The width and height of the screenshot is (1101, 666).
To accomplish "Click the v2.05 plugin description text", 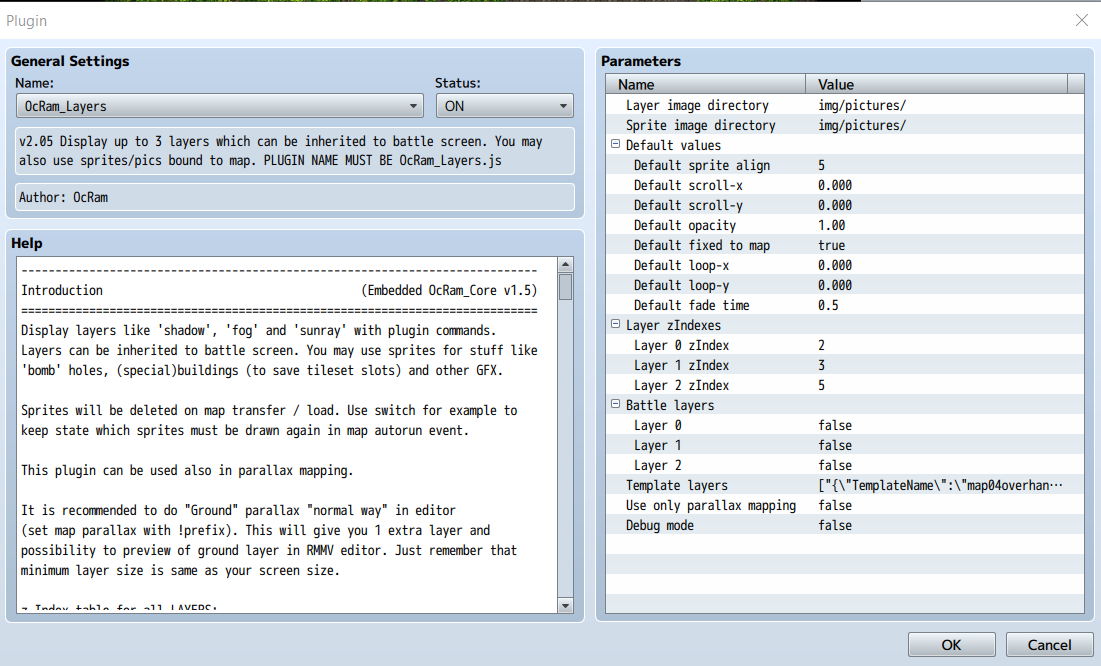I will tap(295, 150).
